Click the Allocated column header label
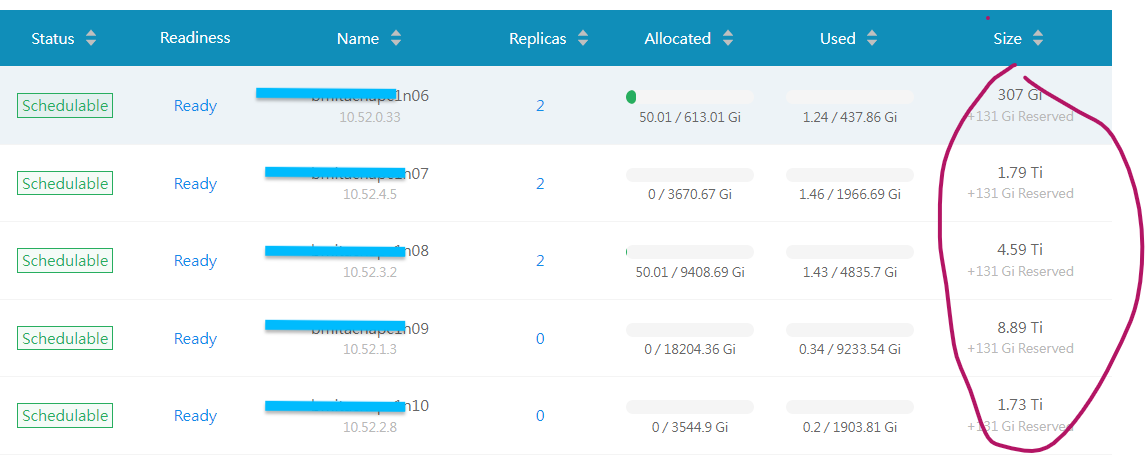The width and height of the screenshot is (1145, 471). [x=677, y=39]
